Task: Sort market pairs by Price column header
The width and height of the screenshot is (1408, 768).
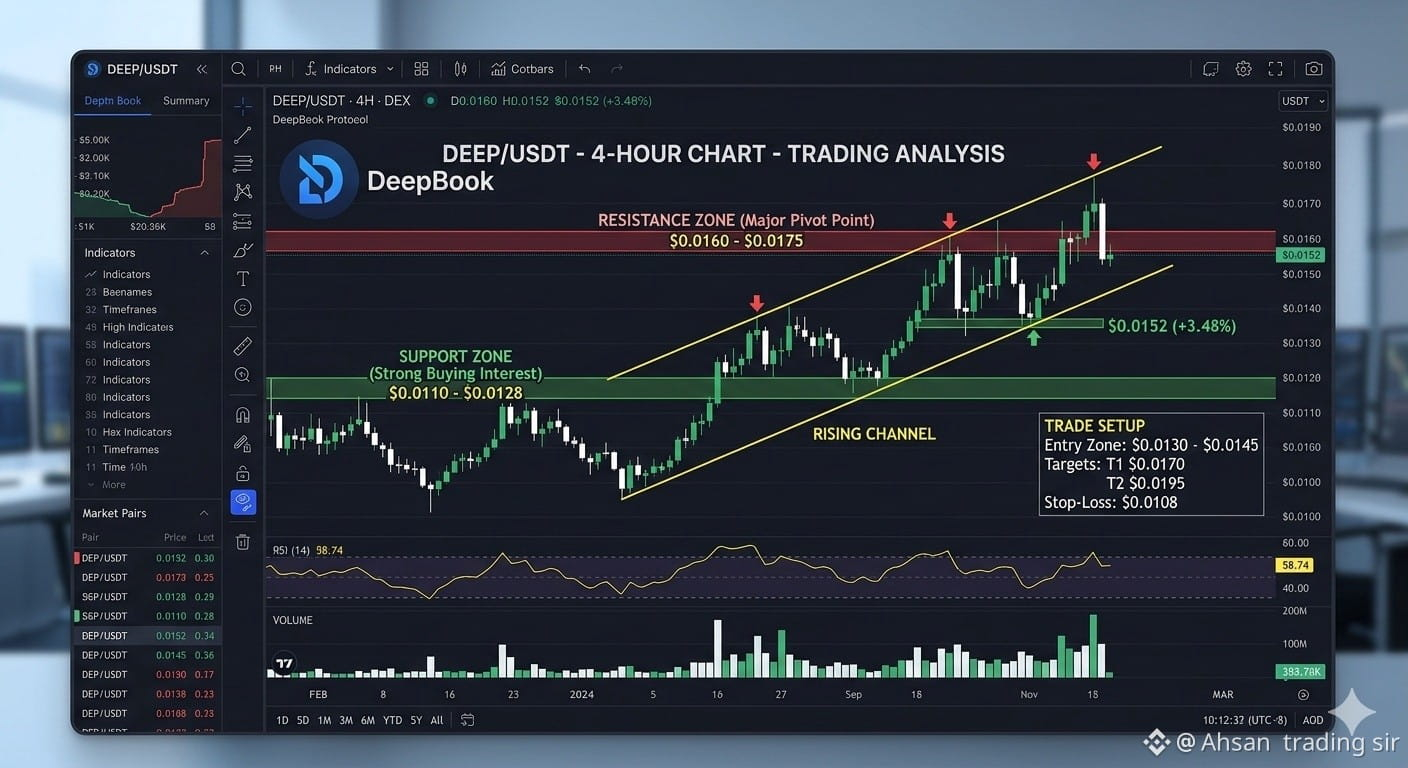Action: click(x=175, y=538)
